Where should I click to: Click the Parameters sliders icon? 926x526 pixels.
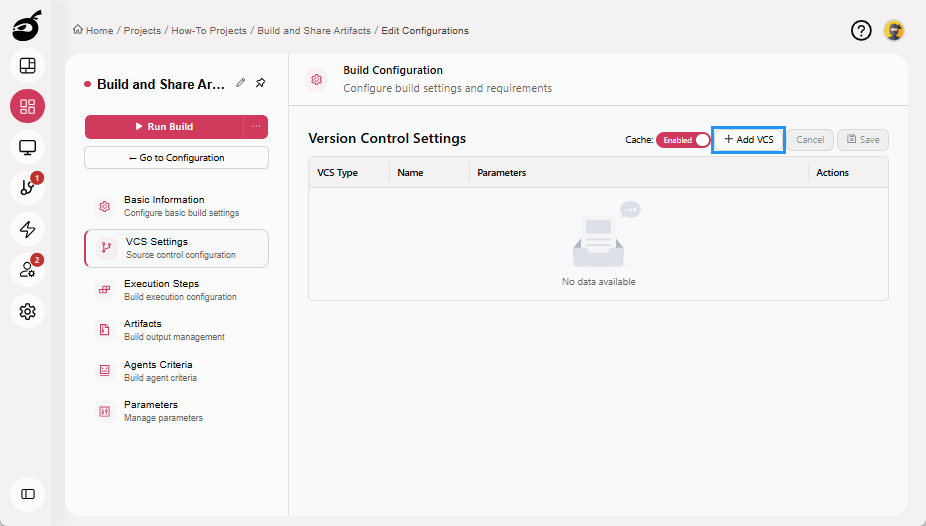pos(105,411)
